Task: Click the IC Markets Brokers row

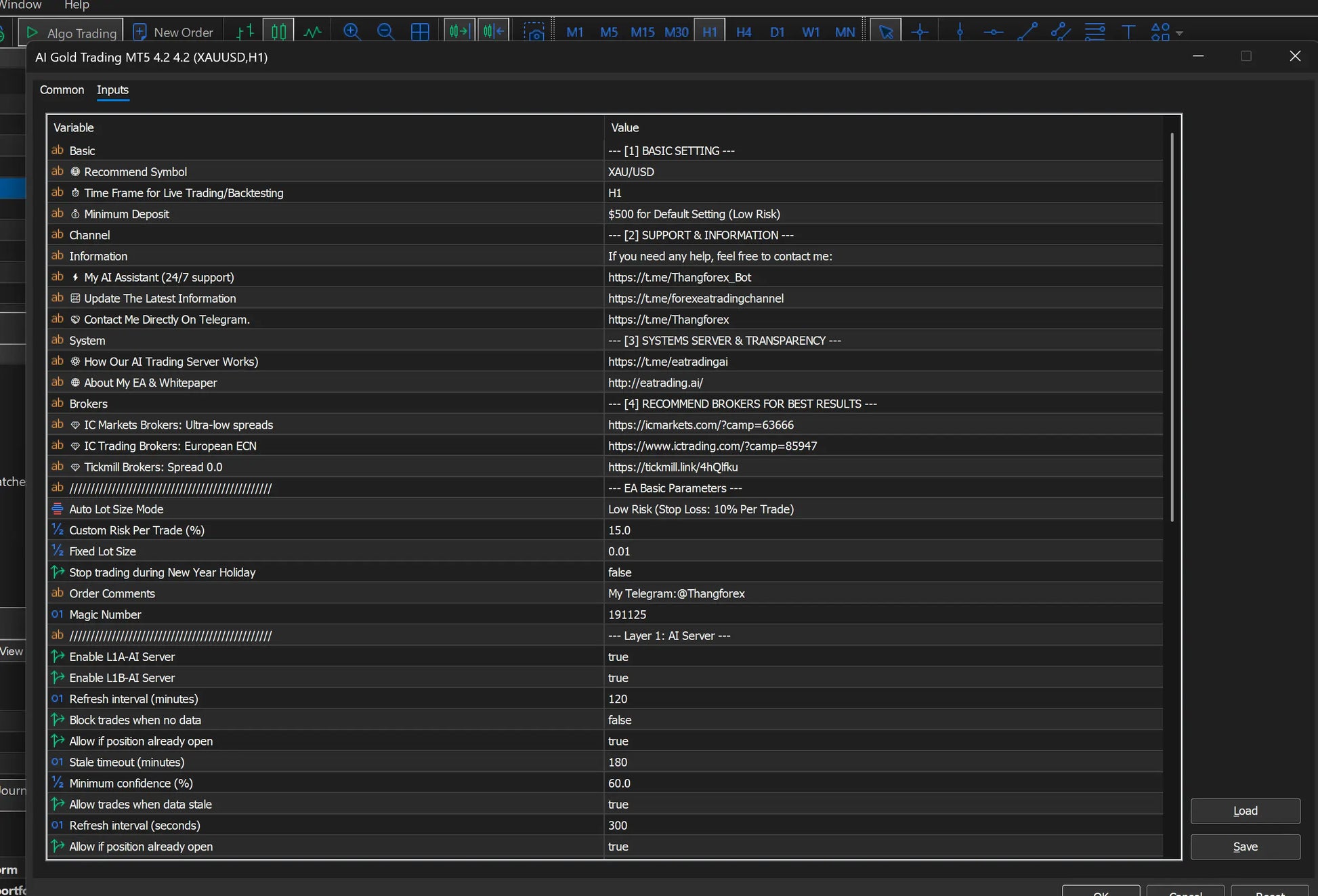Action: (605, 425)
